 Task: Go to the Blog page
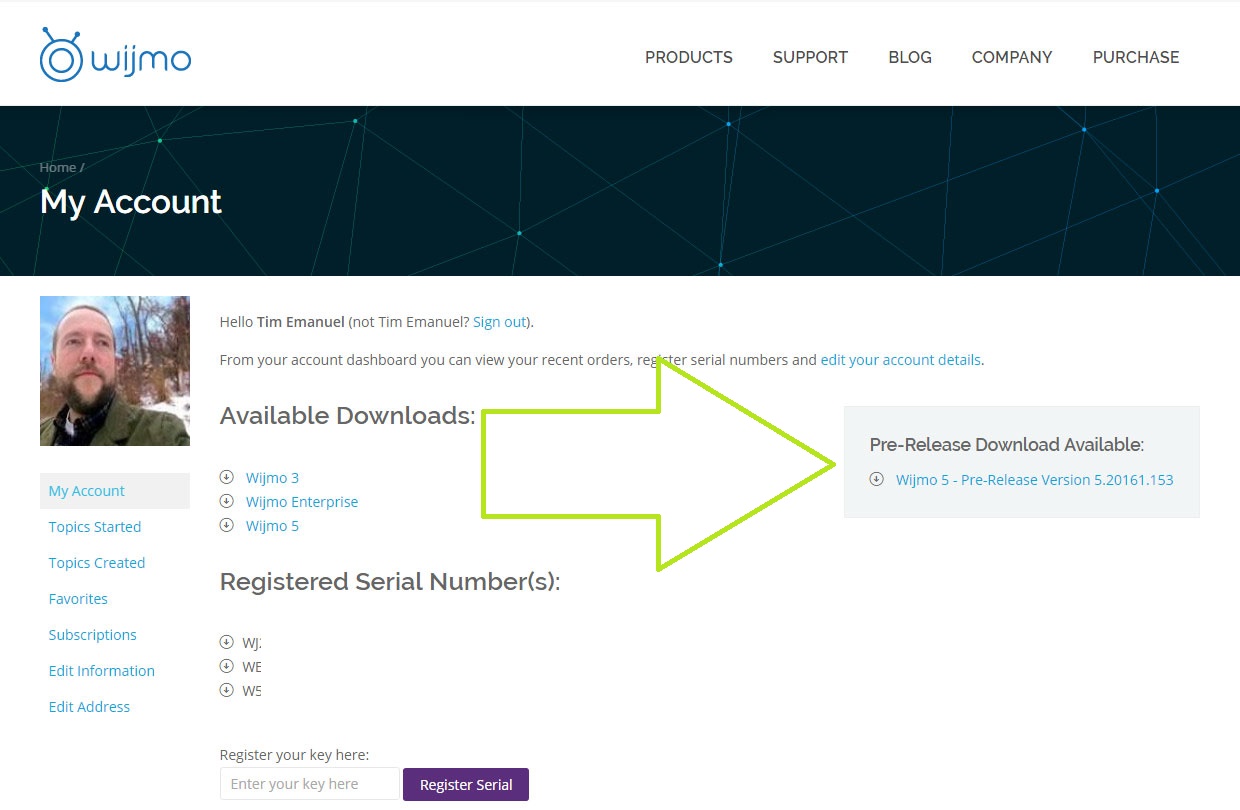click(910, 57)
